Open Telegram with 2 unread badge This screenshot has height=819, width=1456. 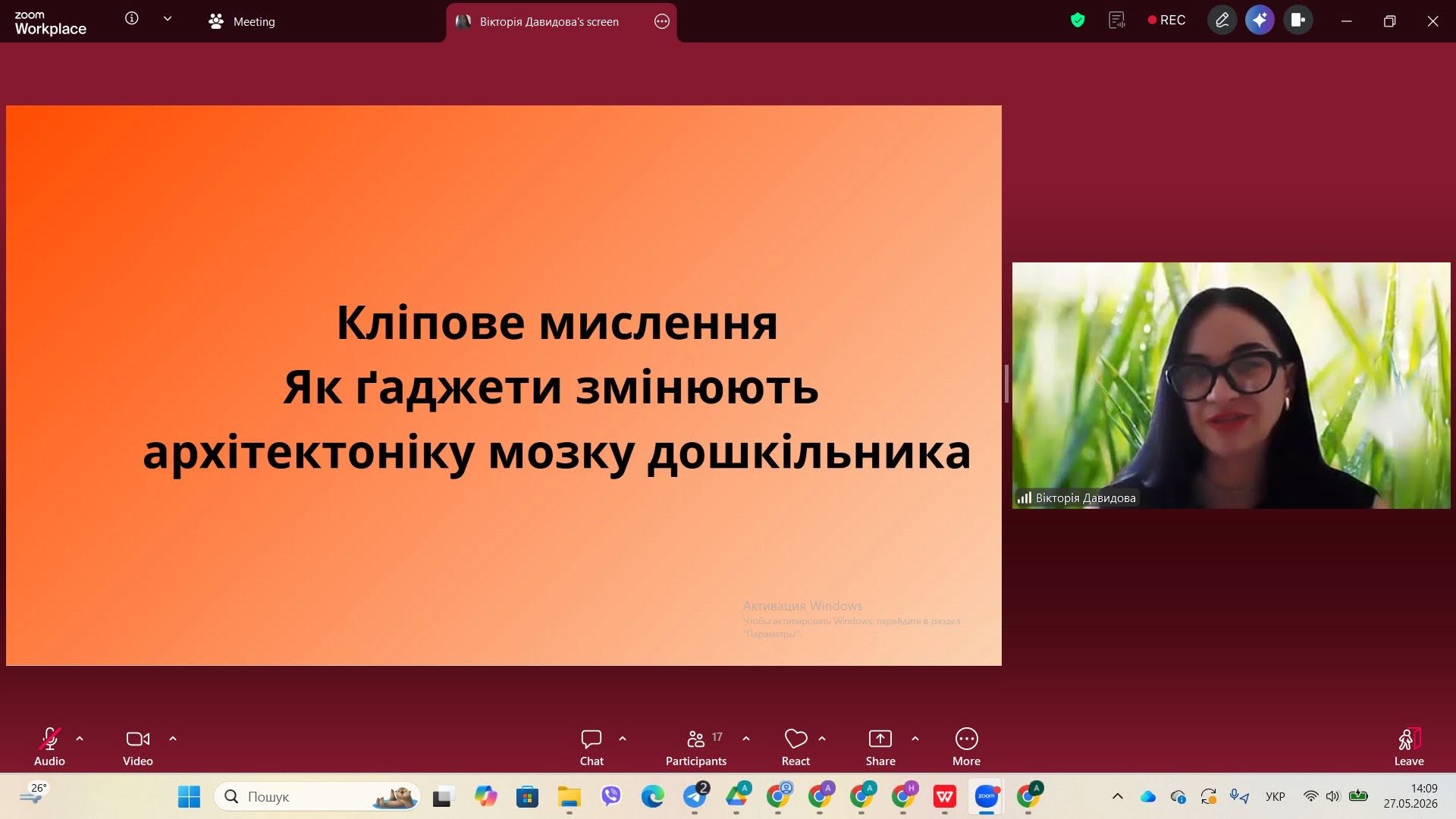(695, 796)
